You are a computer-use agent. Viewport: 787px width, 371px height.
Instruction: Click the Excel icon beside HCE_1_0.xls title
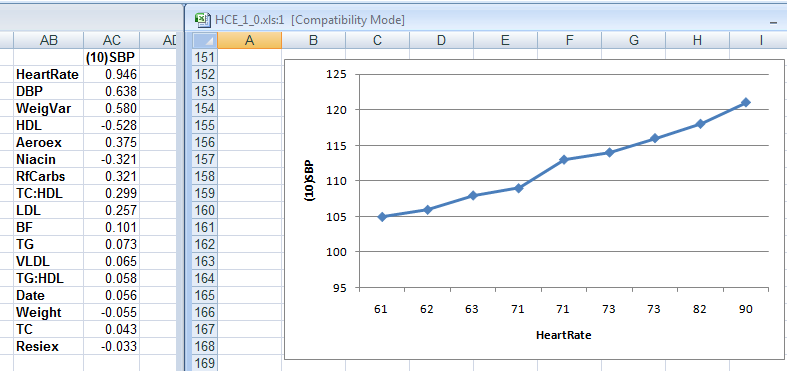tap(203, 20)
